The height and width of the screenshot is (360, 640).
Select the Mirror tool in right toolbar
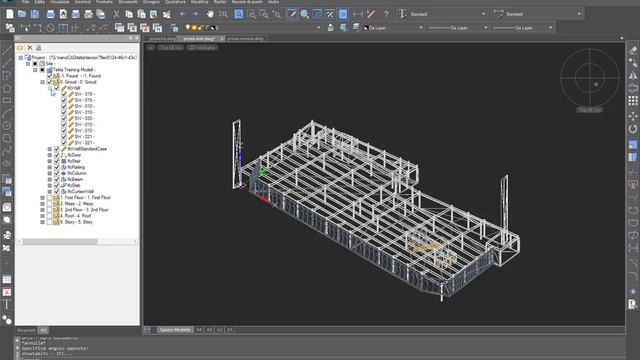pyautogui.click(x=633, y=76)
